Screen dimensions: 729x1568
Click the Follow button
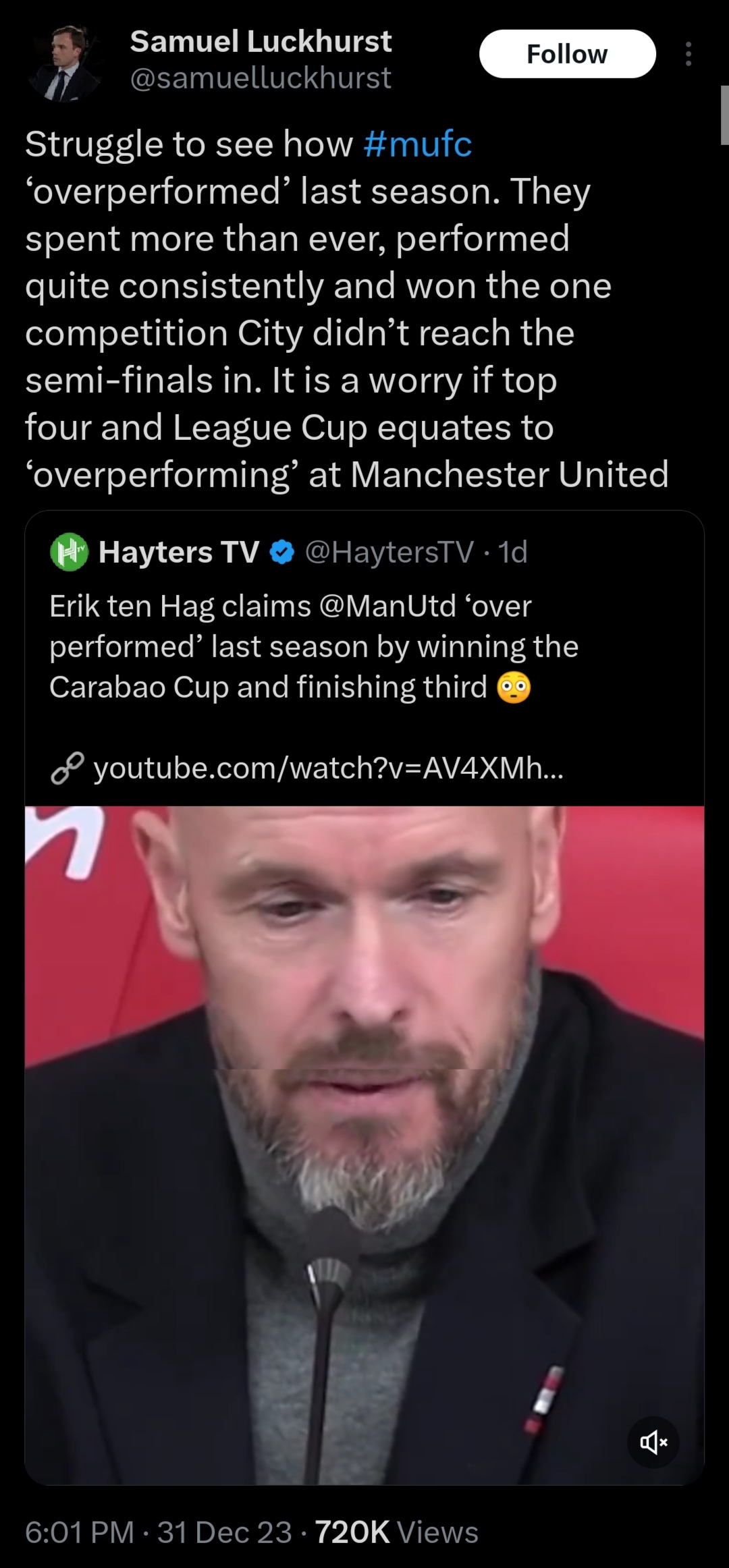(x=567, y=54)
